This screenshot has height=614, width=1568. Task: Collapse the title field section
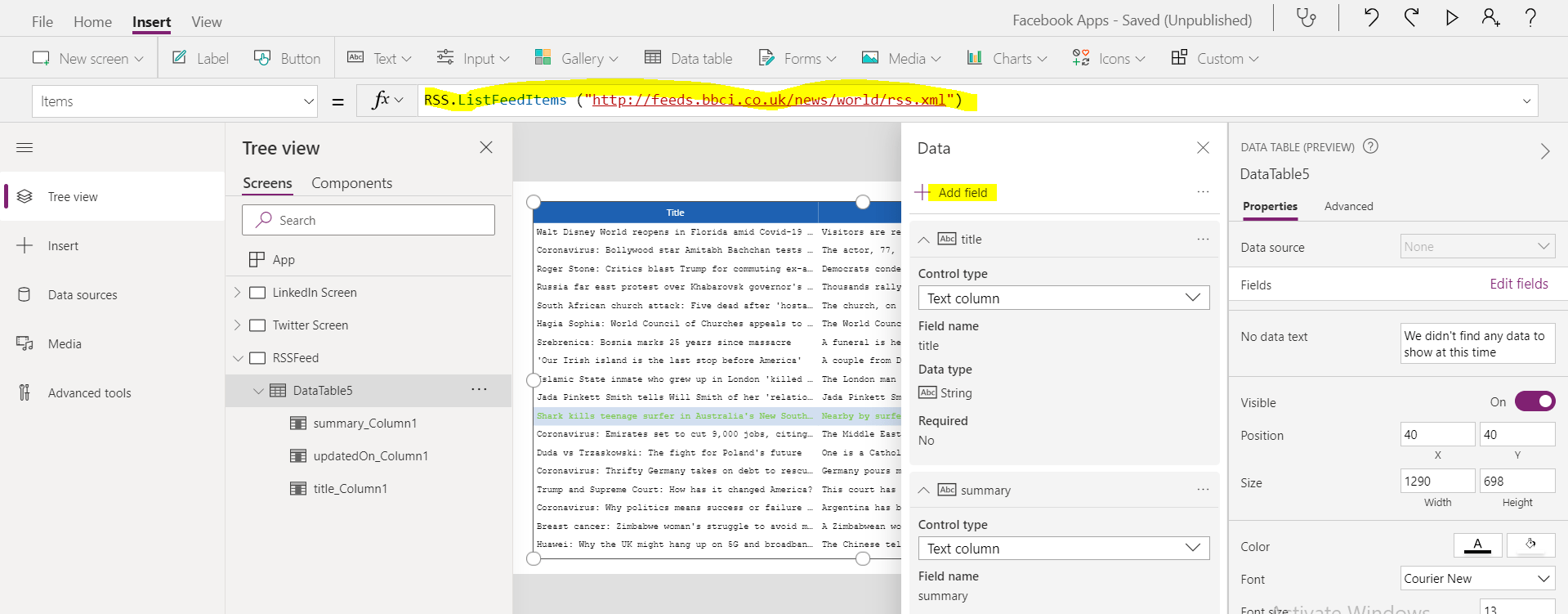[x=923, y=240]
